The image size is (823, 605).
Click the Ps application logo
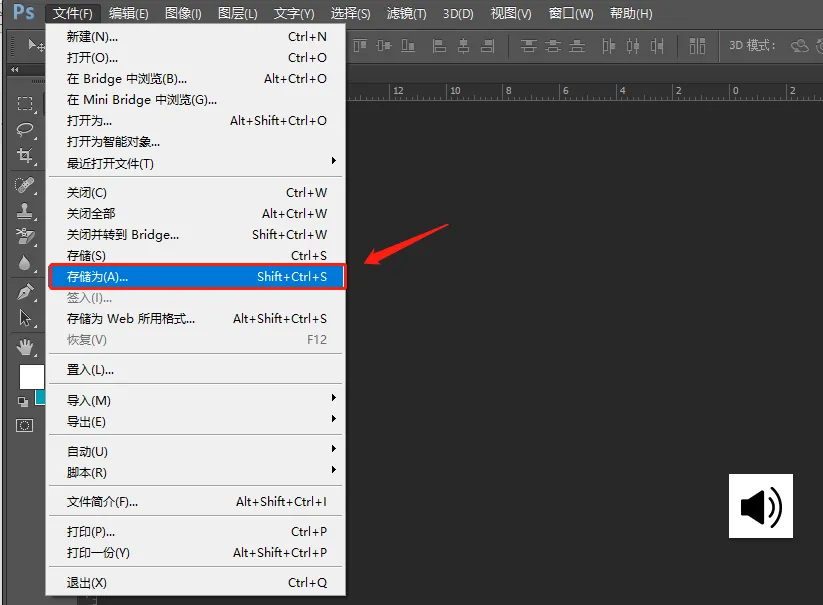(x=24, y=12)
